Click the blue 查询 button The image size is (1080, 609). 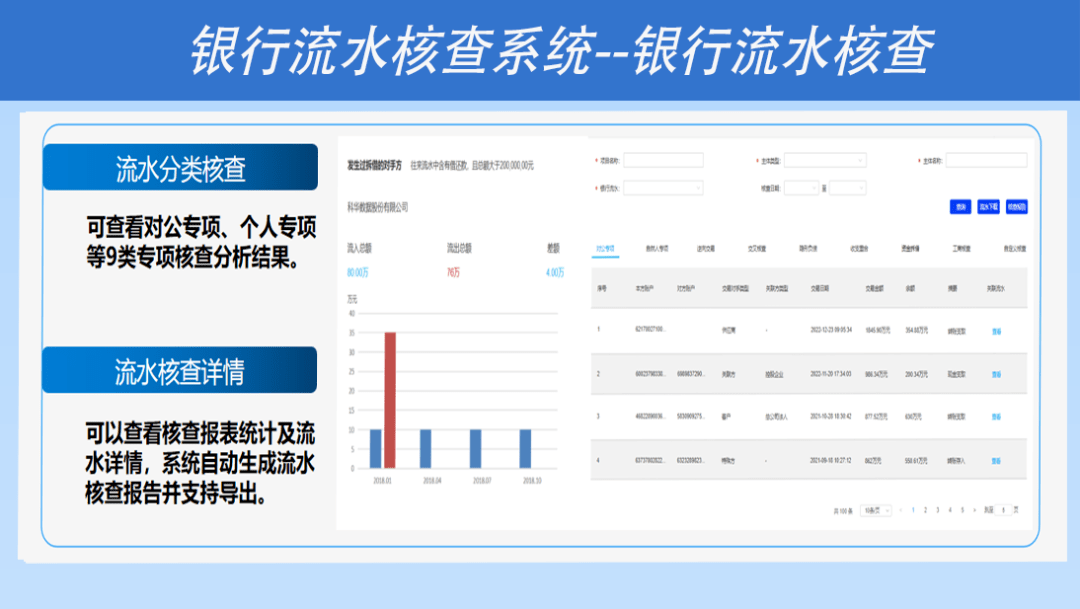click(x=960, y=207)
